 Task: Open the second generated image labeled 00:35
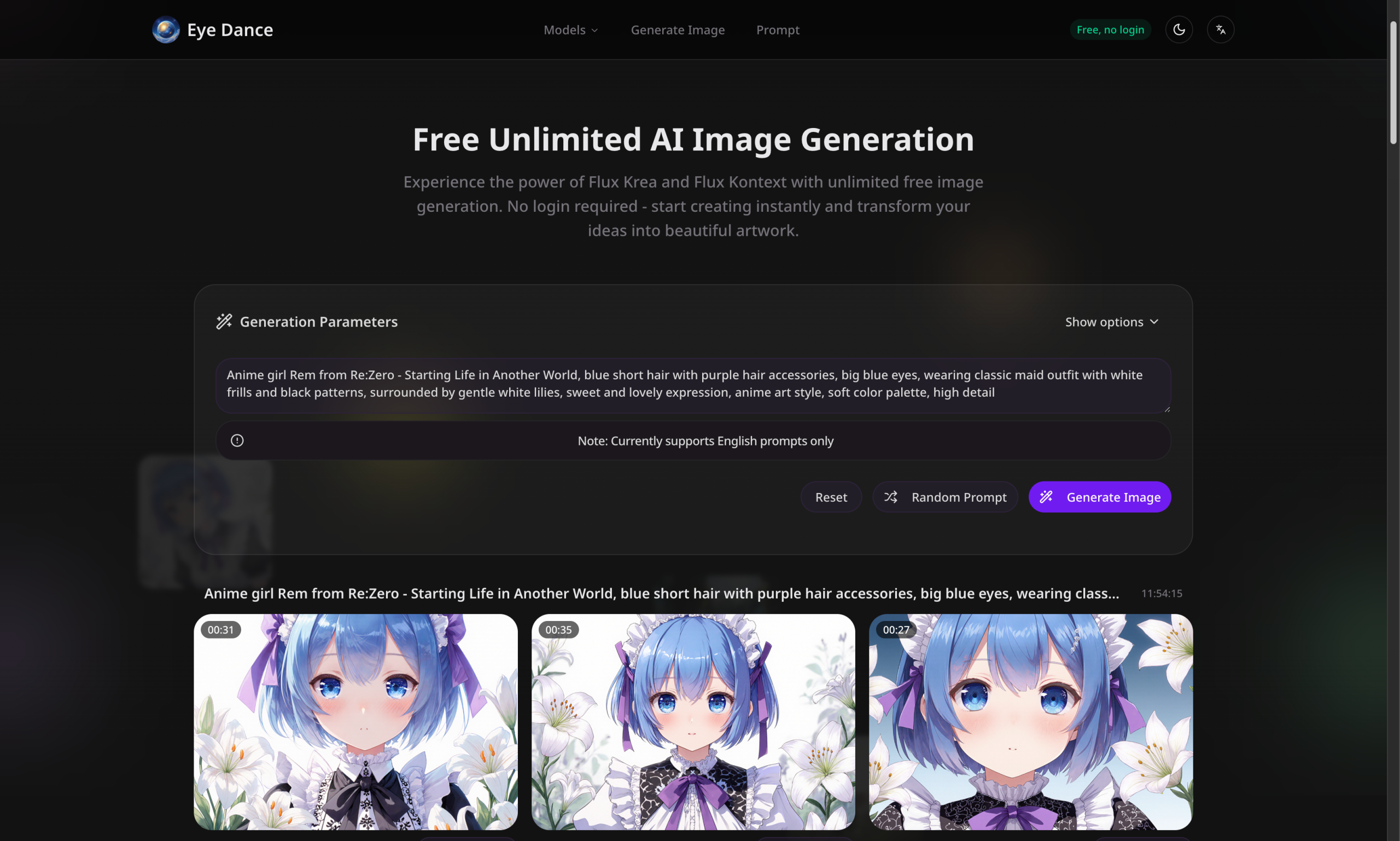[x=693, y=721]
